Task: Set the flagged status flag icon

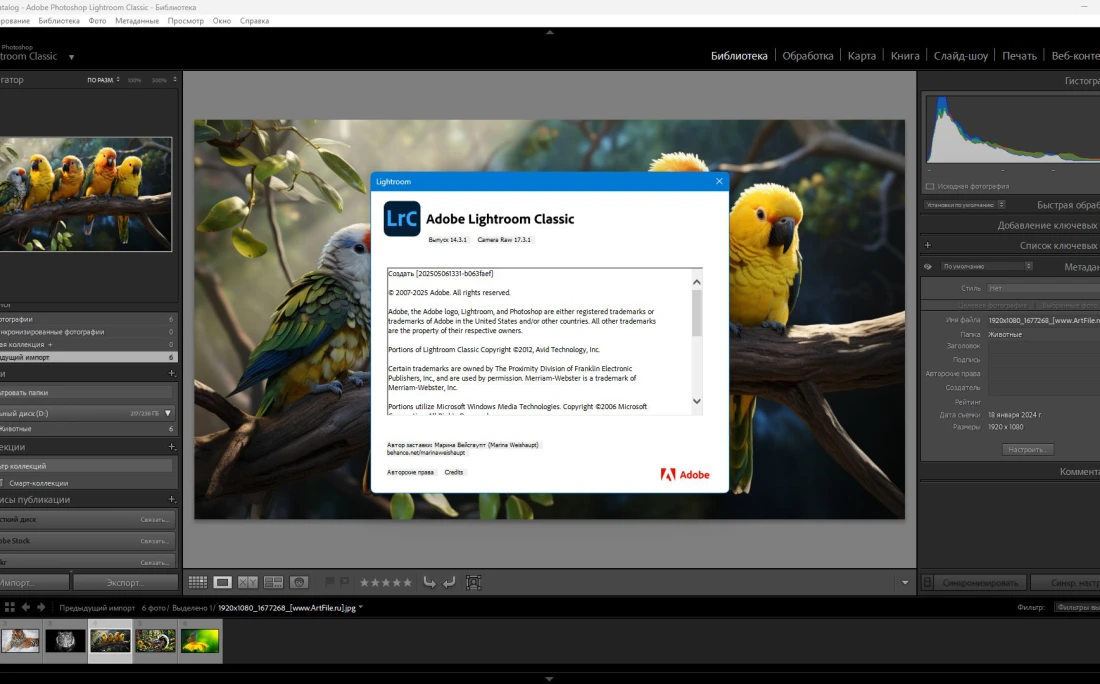Action: coord(329,582)
